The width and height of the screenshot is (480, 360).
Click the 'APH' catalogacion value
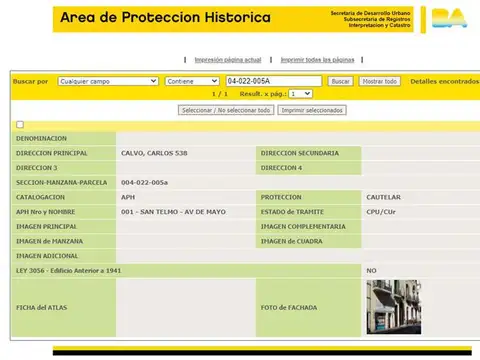[128, 197]
